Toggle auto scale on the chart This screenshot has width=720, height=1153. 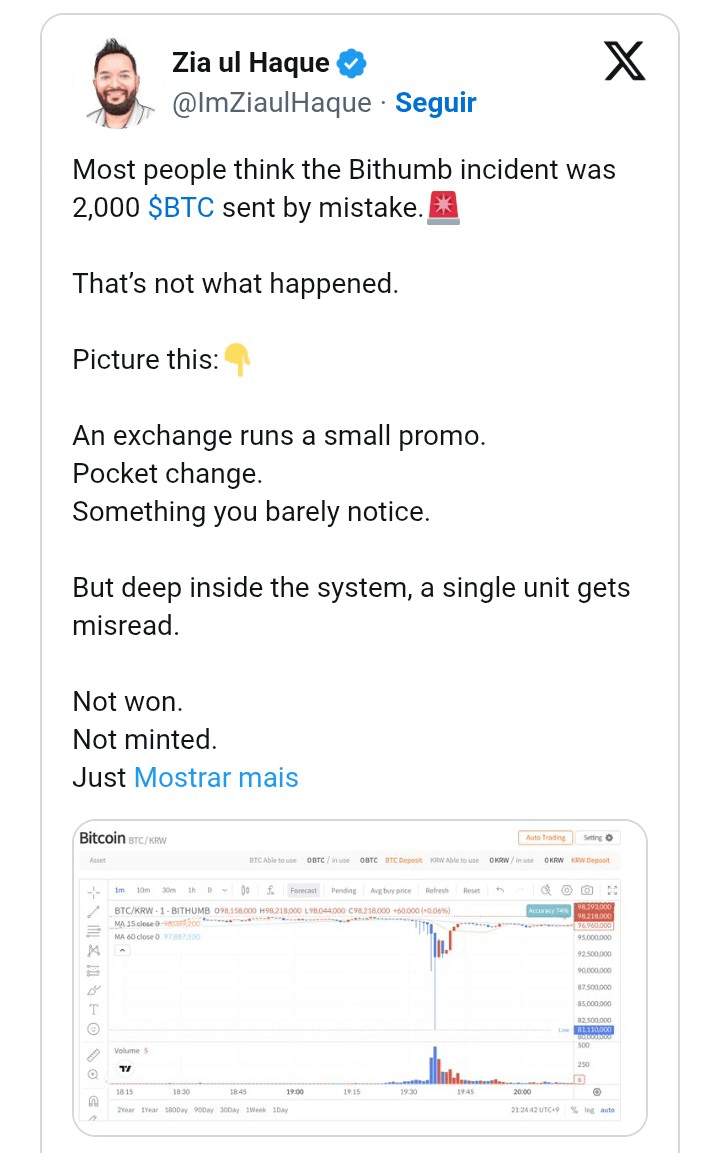(607, 1110)
